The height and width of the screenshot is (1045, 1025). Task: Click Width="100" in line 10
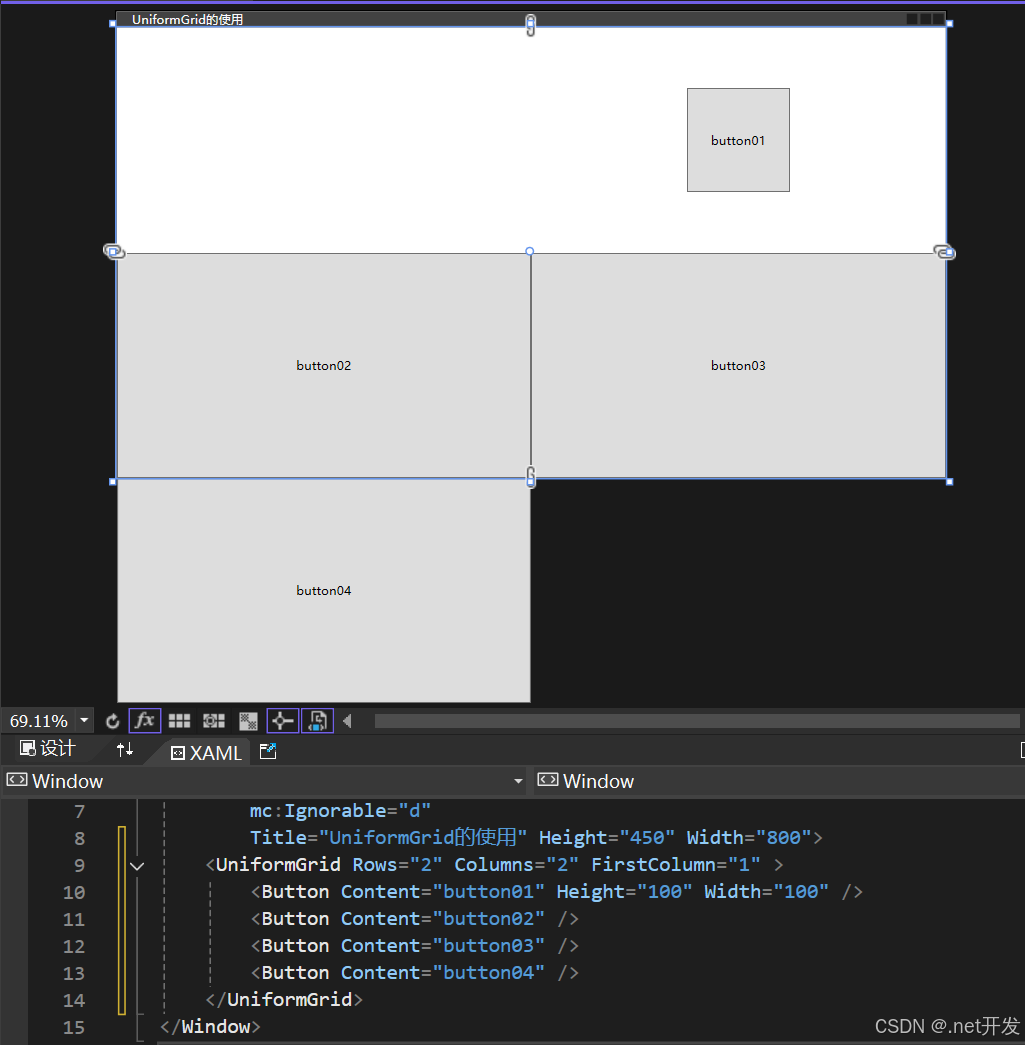coord(766,892)
